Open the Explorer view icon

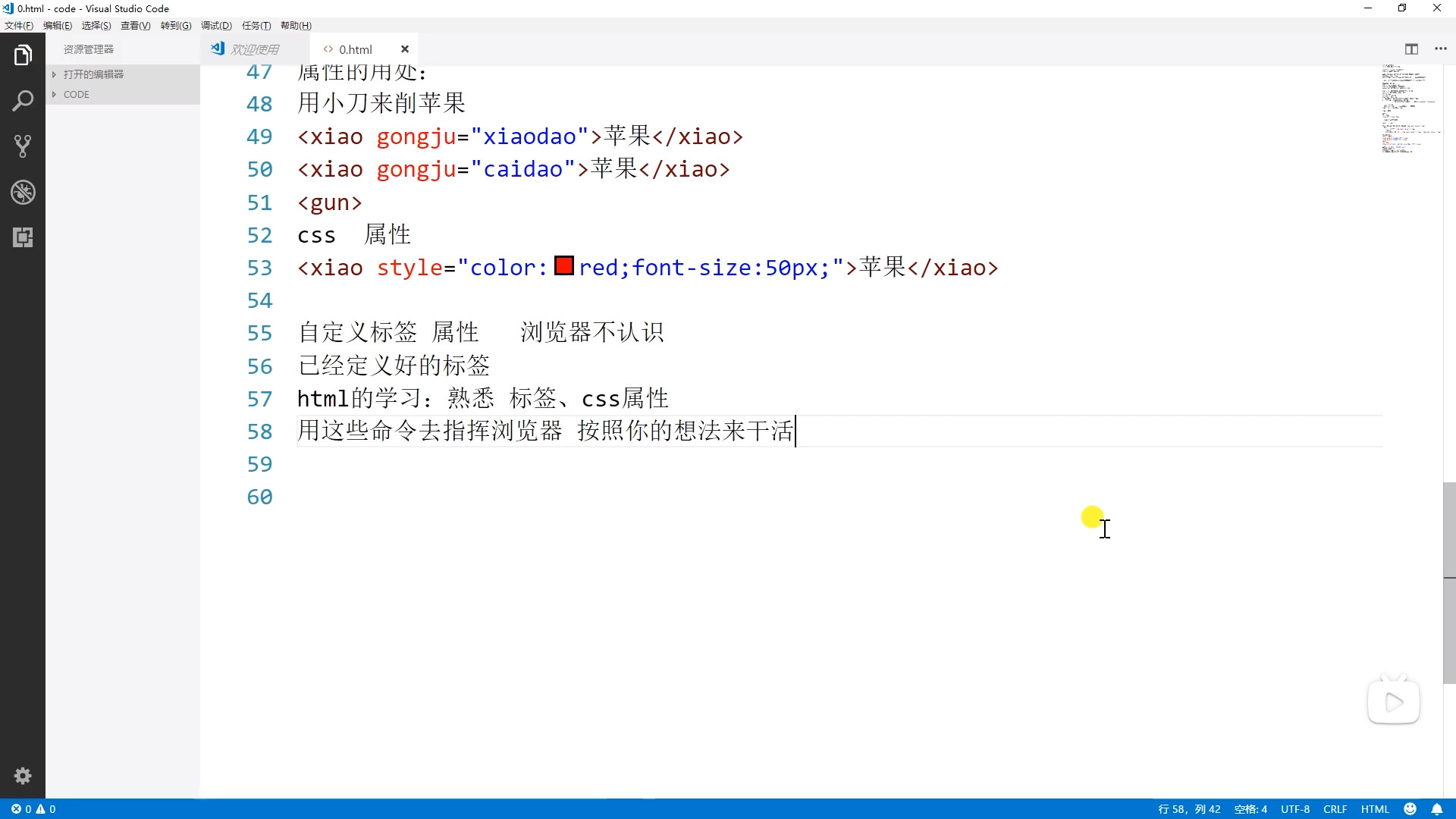[23, 55]
